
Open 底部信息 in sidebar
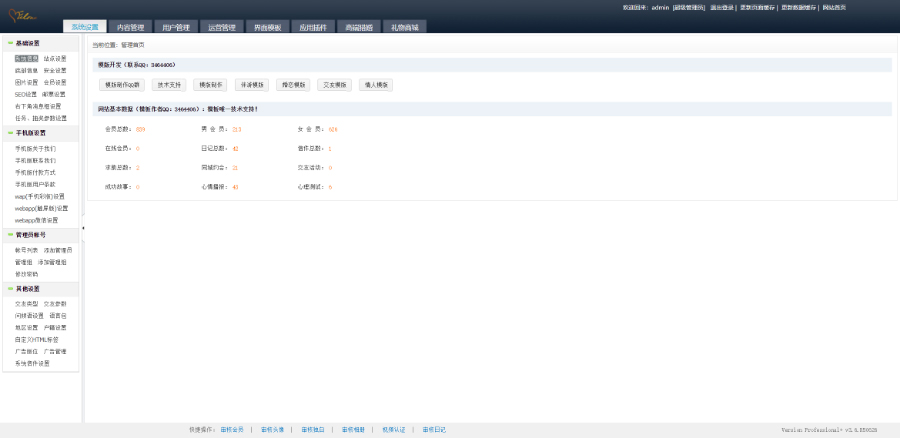pos(26,71)
